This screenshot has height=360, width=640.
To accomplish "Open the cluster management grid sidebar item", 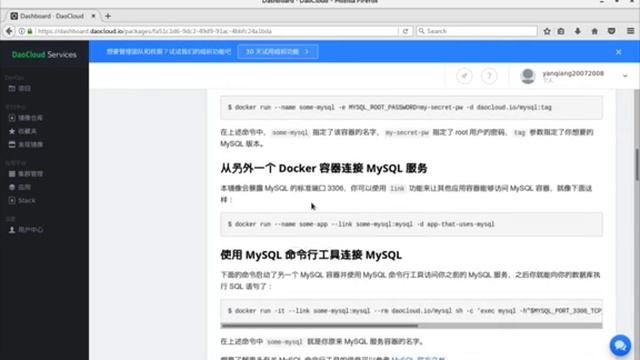I will point(25,174).
